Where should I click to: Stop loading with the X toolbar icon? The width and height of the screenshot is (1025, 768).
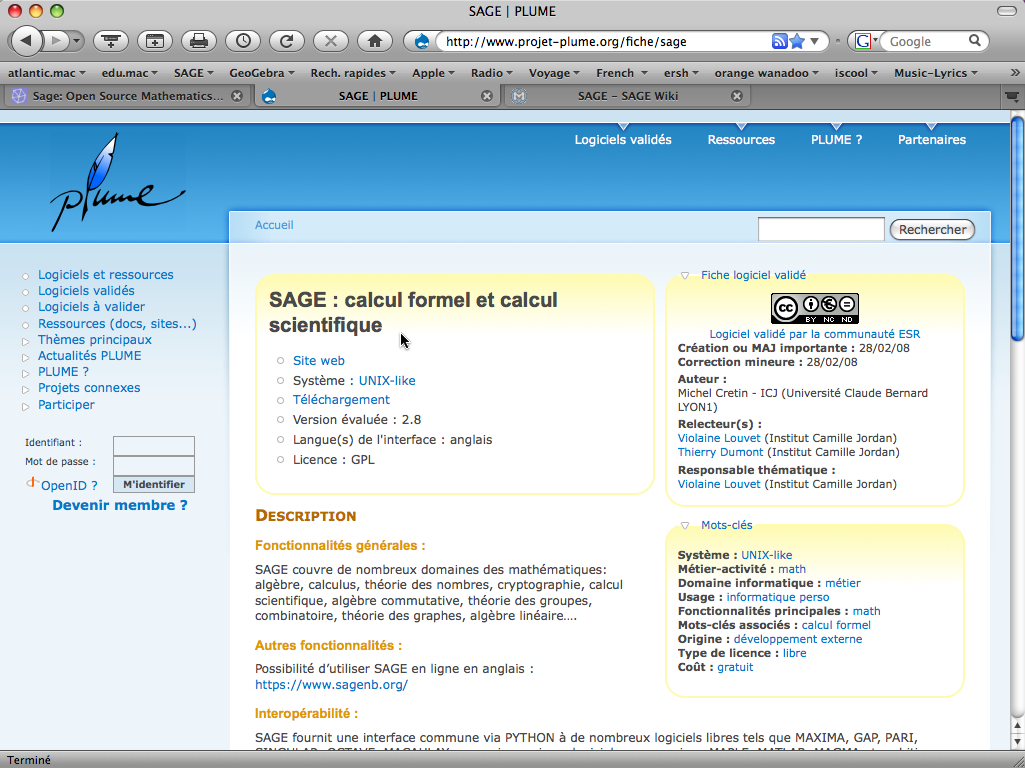coord(331,41)
